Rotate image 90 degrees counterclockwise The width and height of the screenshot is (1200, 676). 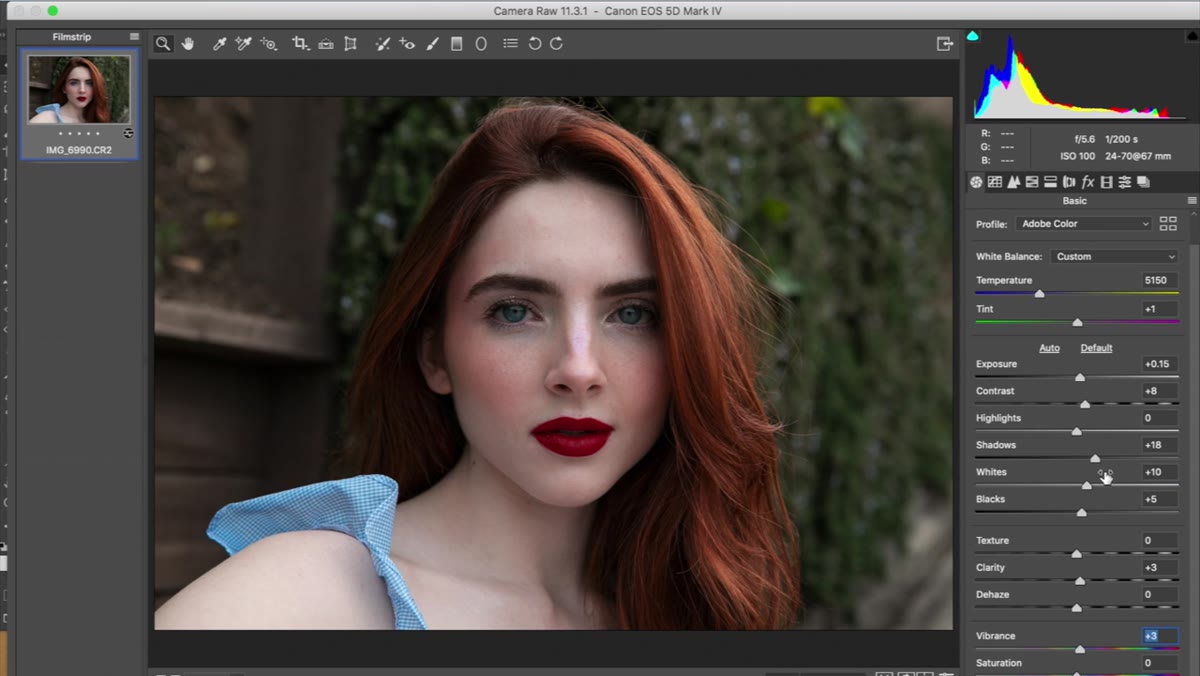tap(535, 44)
